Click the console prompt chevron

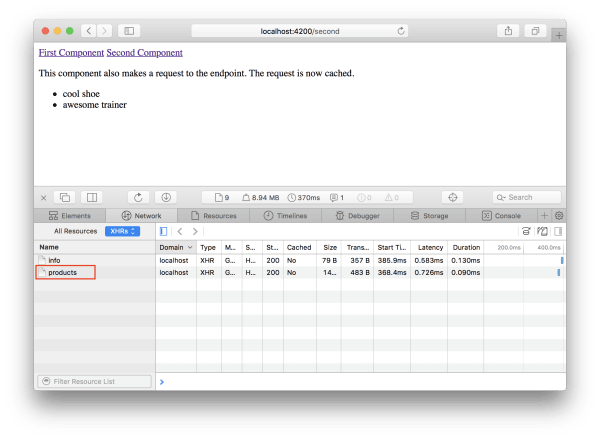[162, 382]
